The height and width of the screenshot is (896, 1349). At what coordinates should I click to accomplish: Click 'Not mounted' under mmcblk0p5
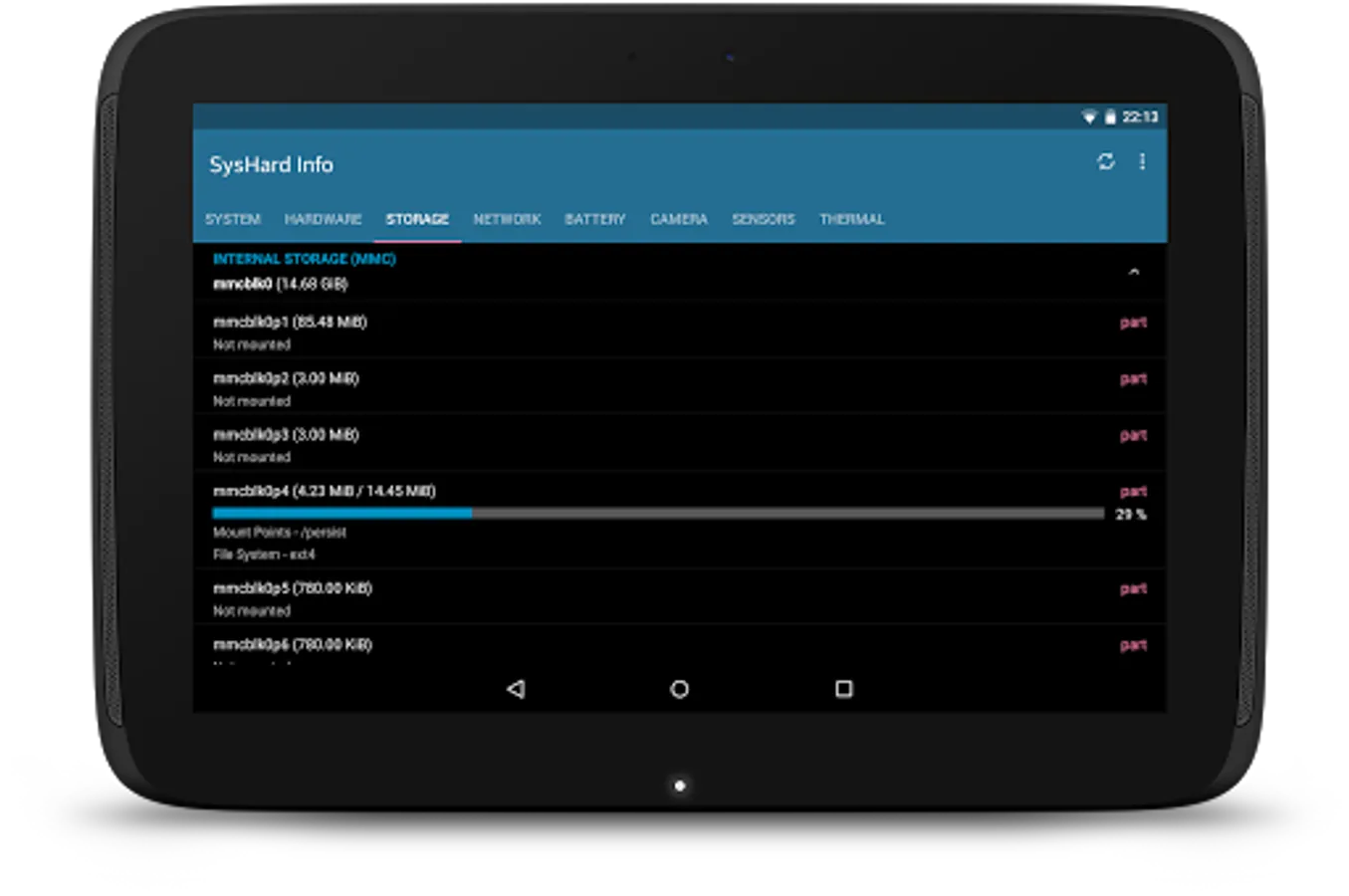pos(252,611)
